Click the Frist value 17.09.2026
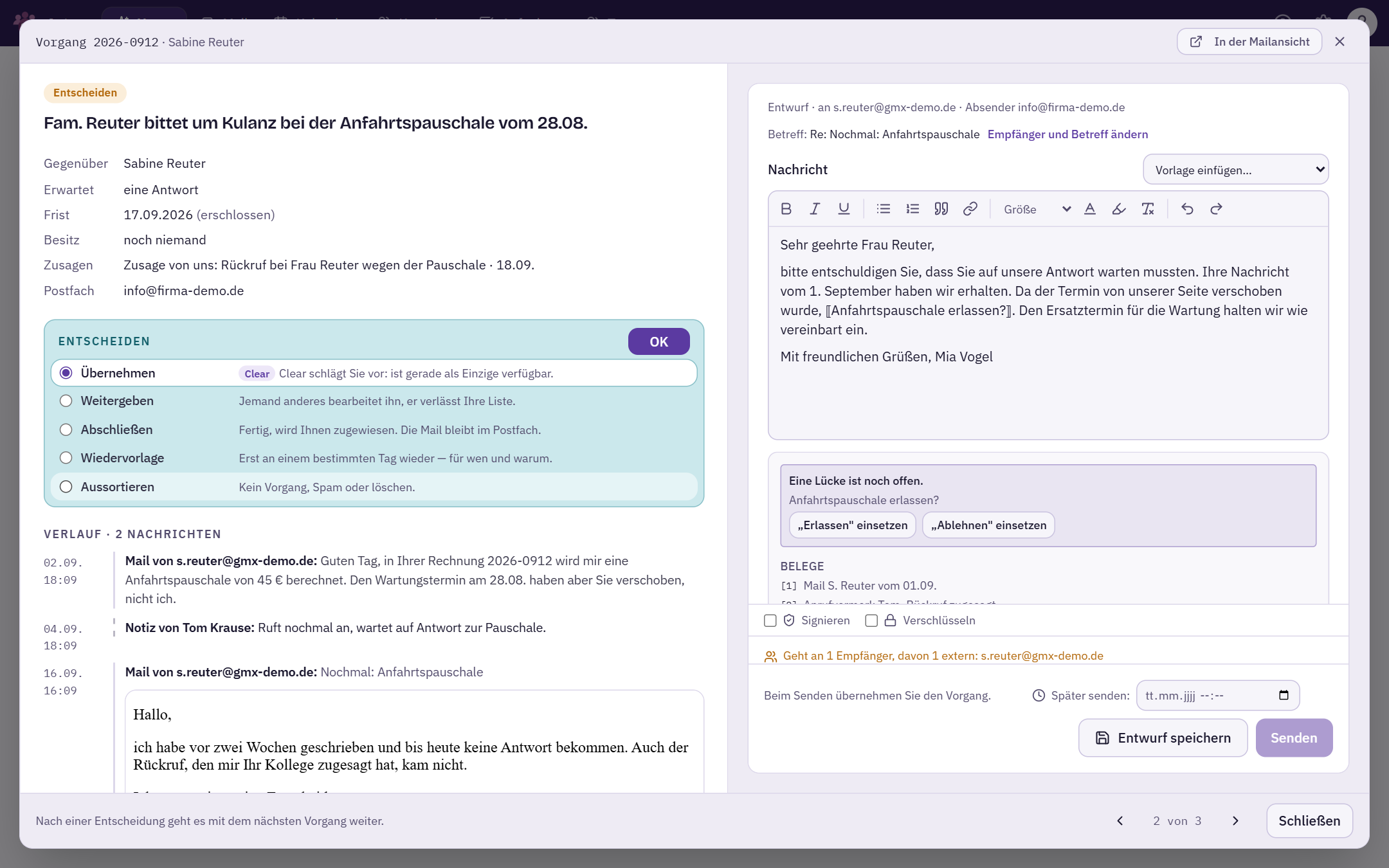Image resolution: width=1389 pixels, height=868 pixels. coord(158,215)
